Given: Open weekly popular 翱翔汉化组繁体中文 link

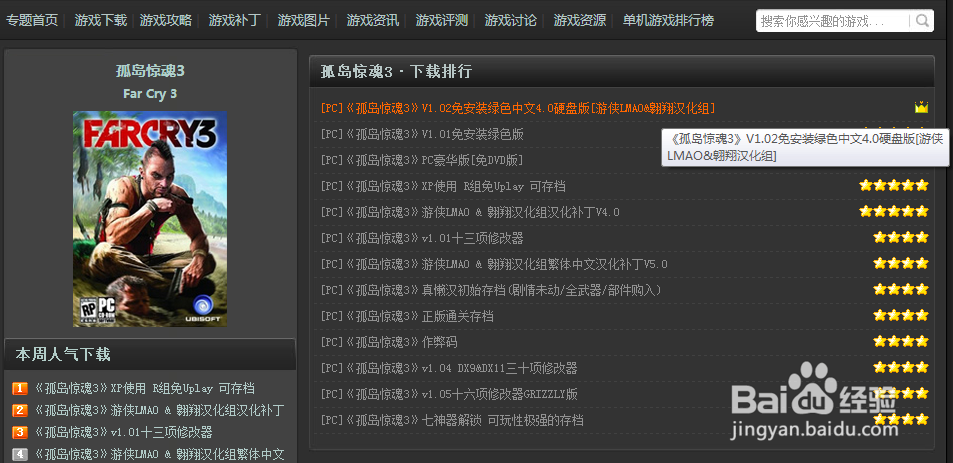Looking at the screenshot, I should 159,454.
